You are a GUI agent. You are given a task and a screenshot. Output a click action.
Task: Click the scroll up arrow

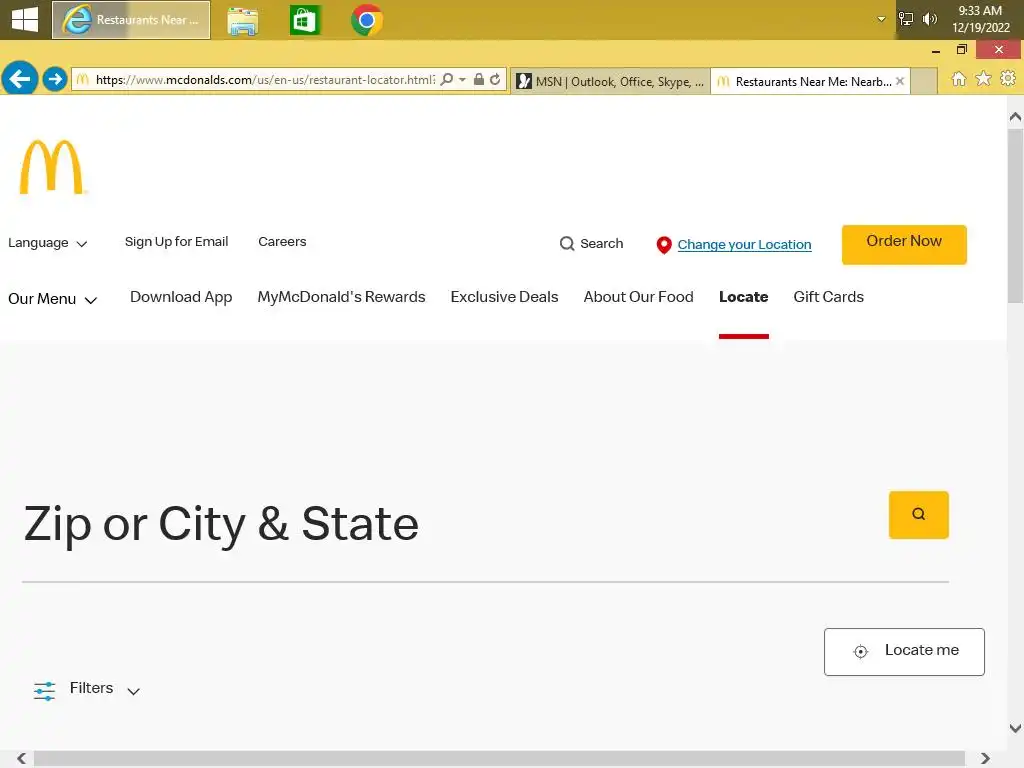tap(1015, 117)
